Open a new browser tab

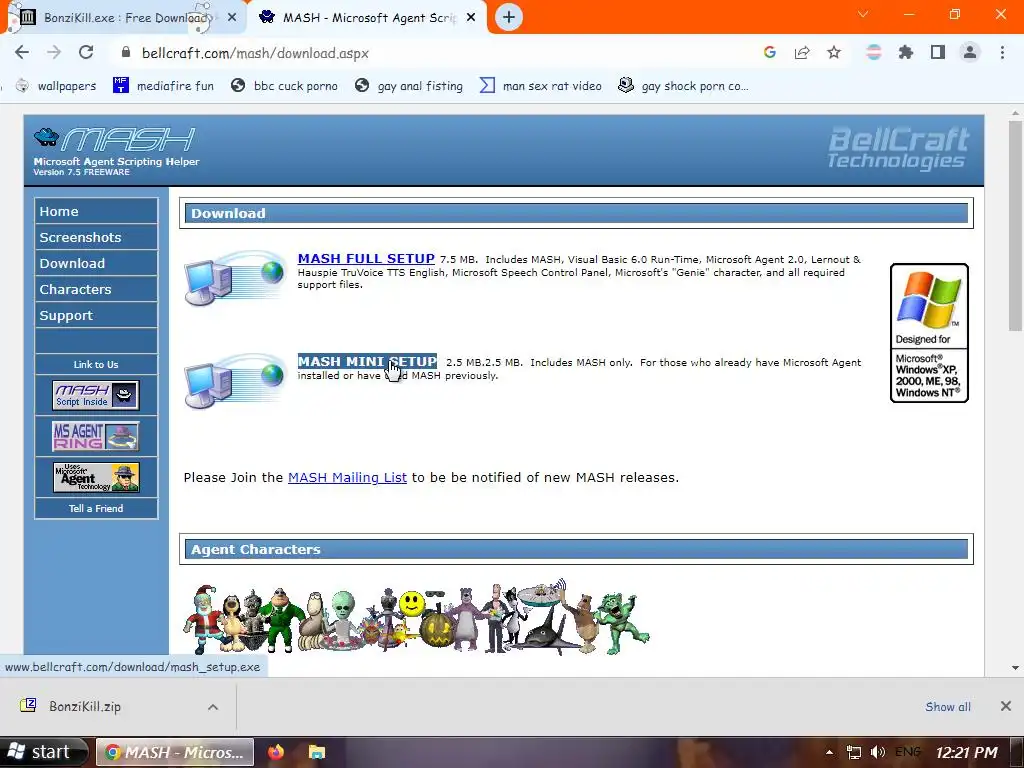[509, 18]
